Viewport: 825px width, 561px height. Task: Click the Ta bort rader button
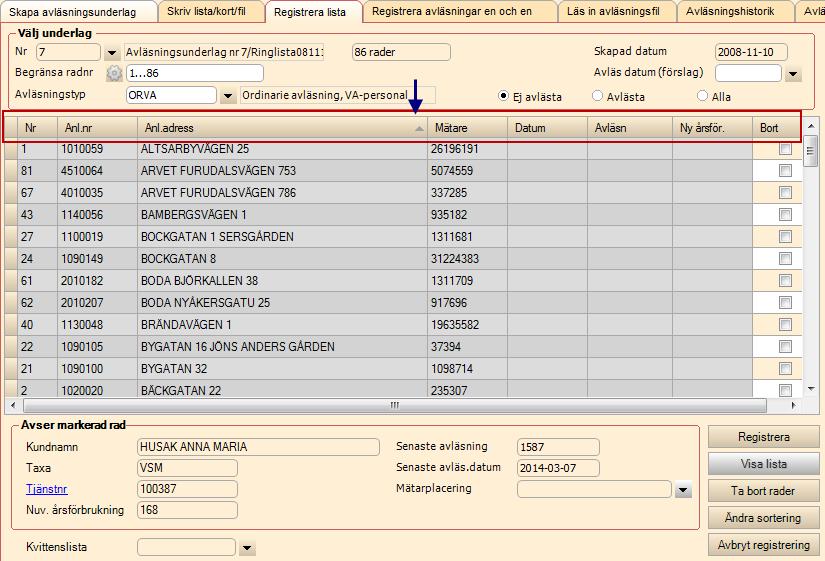click(763, 490)
